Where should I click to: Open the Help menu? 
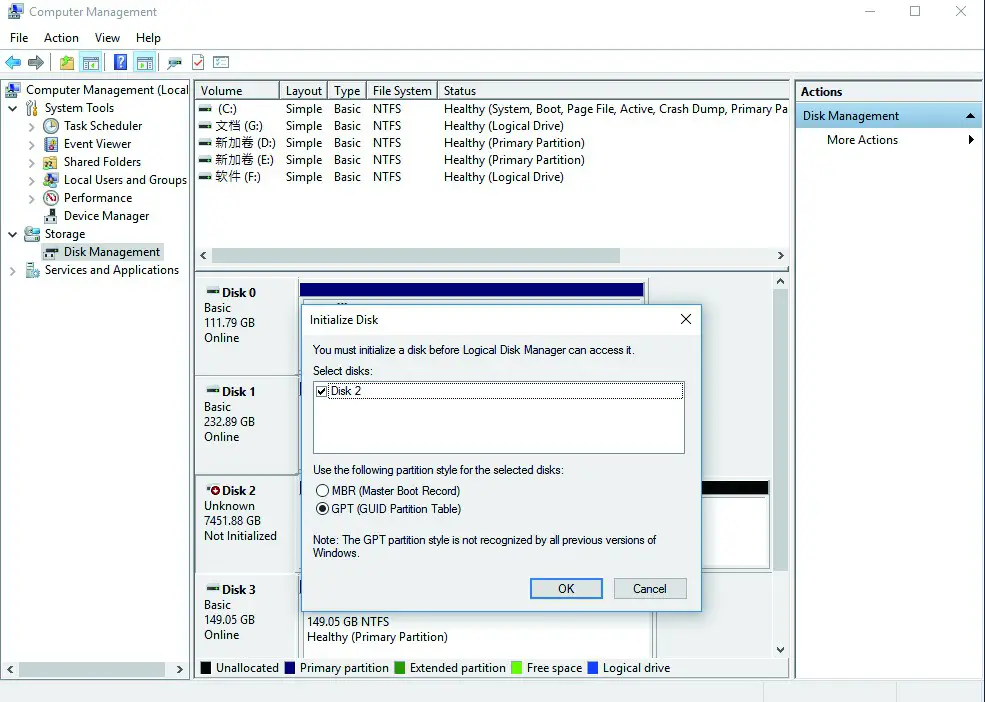[148, 38]
